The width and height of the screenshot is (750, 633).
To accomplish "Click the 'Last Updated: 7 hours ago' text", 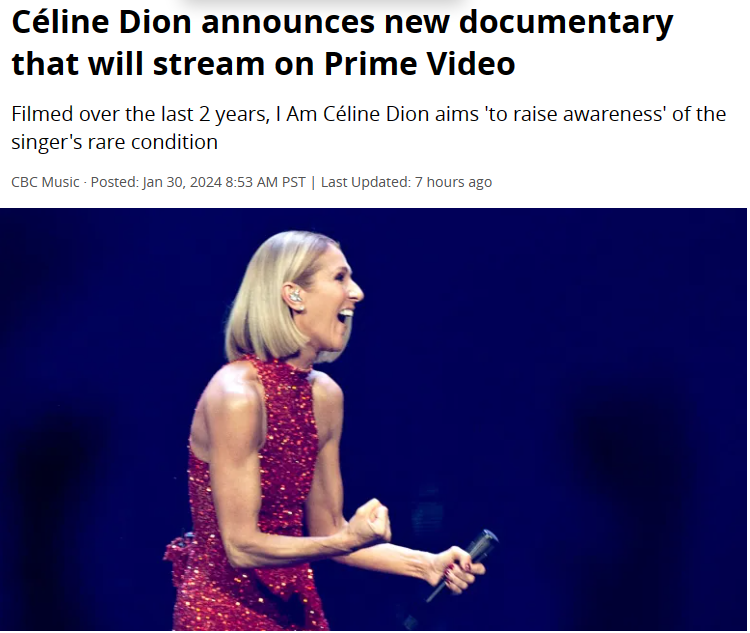I will pyautogui.click(x=406, y=182).
